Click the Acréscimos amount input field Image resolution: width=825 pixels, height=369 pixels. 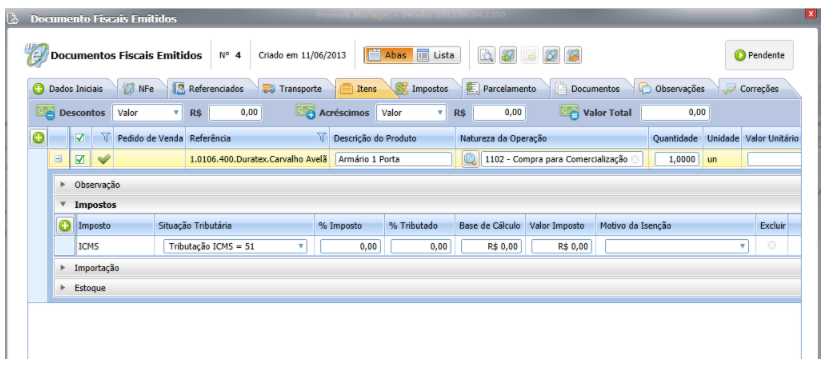click(499, 113)
